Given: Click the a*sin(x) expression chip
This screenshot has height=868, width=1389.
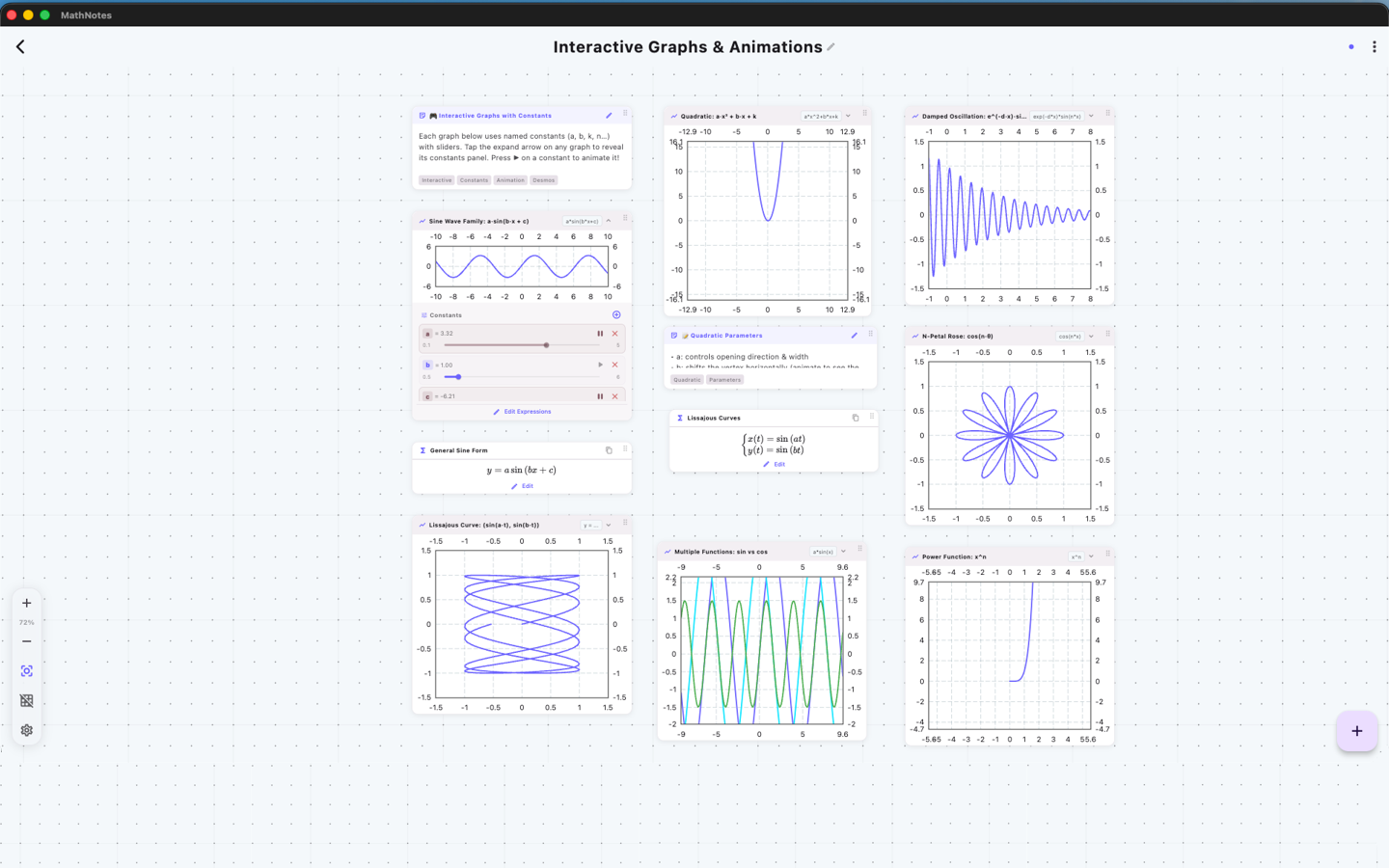Looking at the screenshot, I should coord(823,552).
